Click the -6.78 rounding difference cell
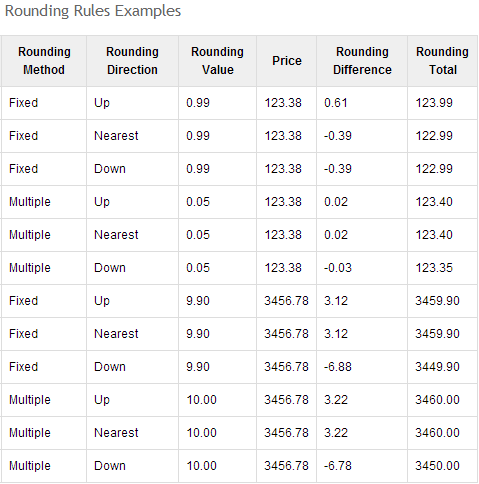This screenshot has height=484, width=479. (362, 466)
